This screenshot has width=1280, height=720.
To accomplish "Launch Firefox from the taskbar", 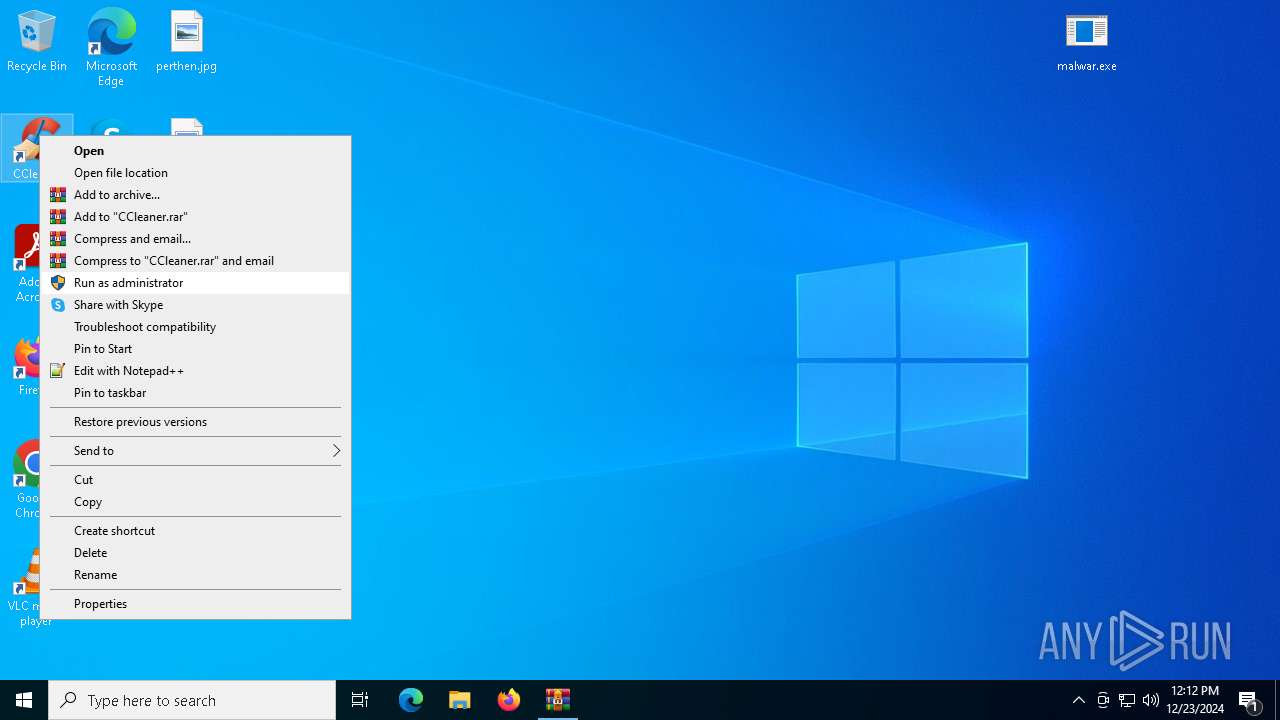I will click(x=509, y=700).
